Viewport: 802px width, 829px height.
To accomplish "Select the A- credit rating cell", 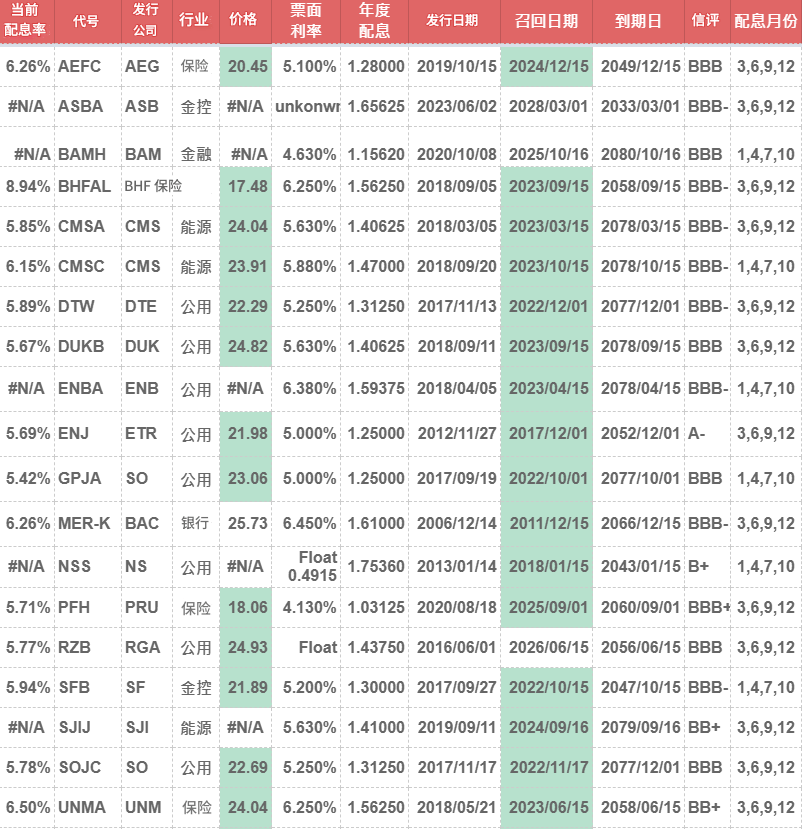I will coord(699,435).
